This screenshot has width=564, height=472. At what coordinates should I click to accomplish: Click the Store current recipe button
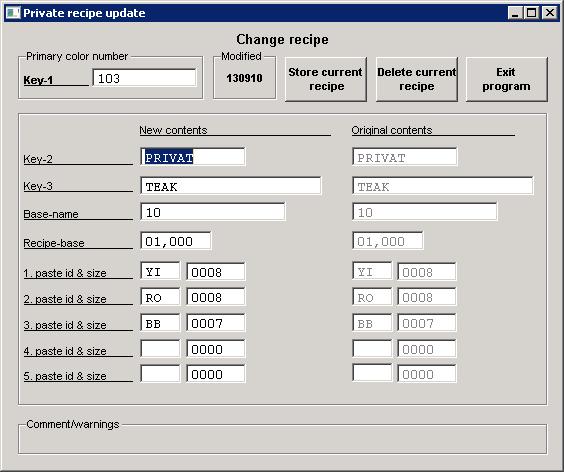(326, 79)
